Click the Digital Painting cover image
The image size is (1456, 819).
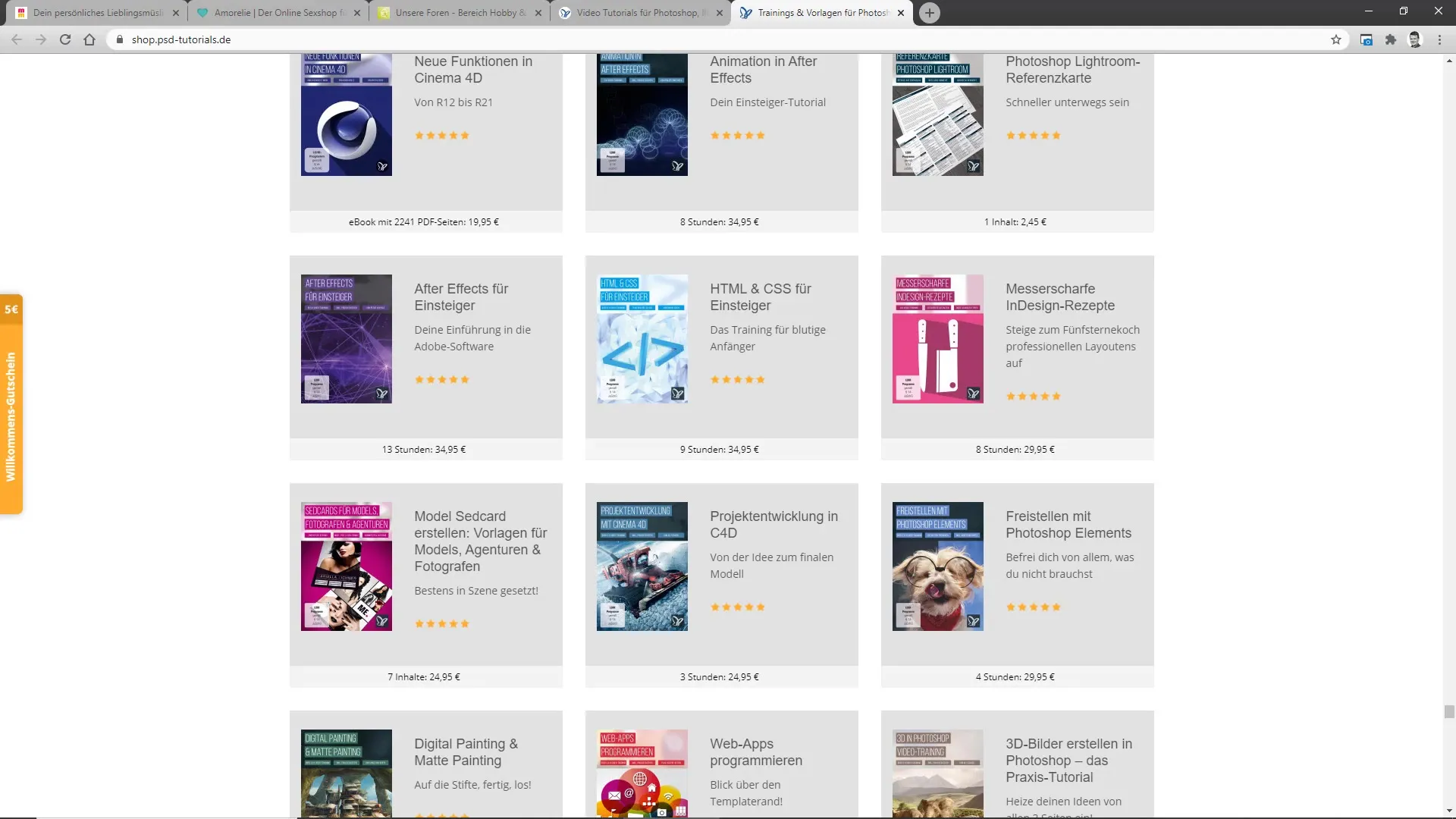click(346, 773)
